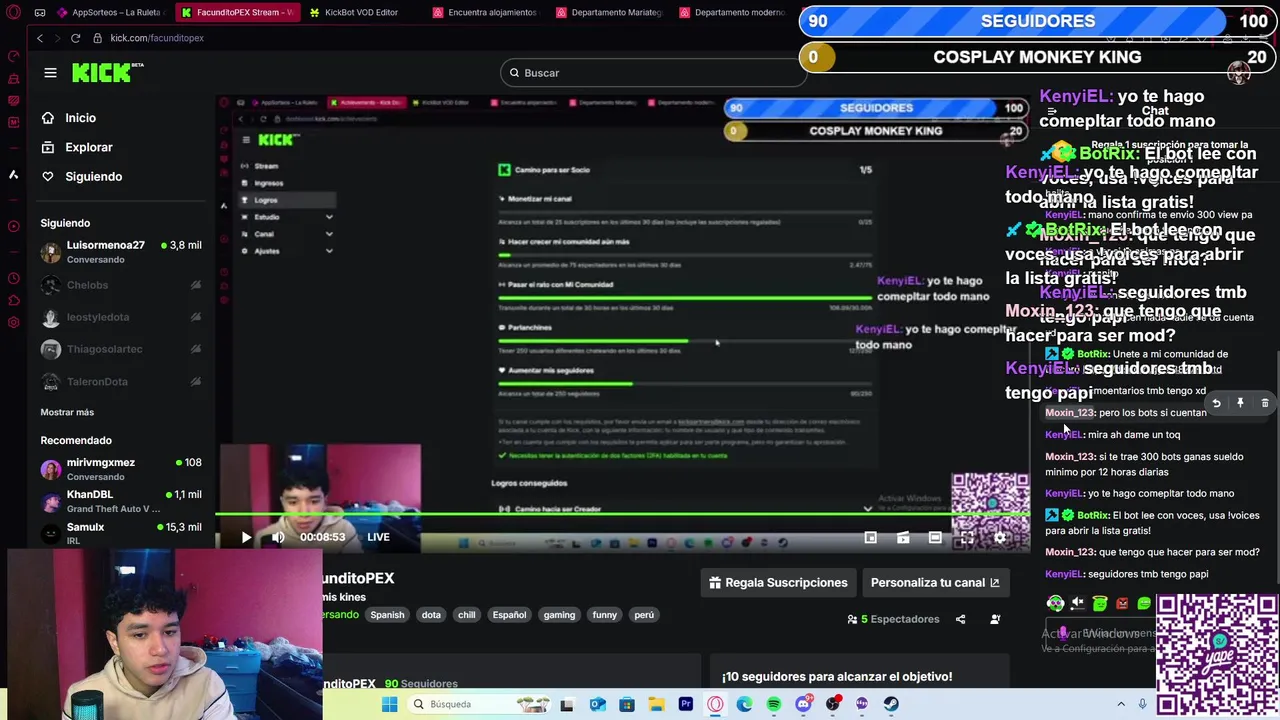The width and height of the screenshot is (1280, 720).
Task: Pick the green angel emote in chat
Action: click(1100, 603)
